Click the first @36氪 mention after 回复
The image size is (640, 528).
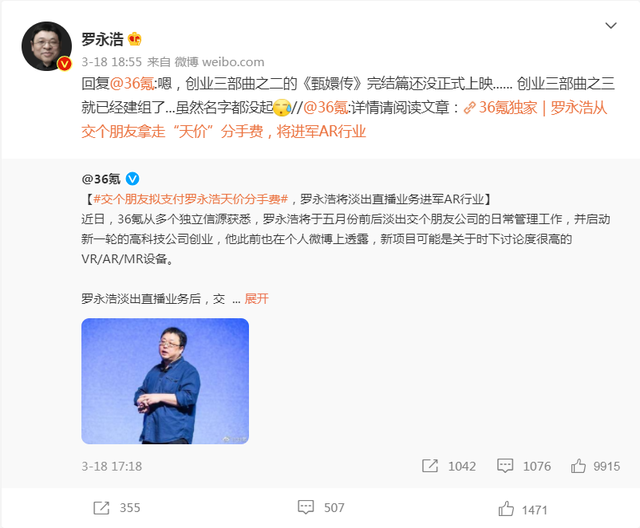[133, 83]
